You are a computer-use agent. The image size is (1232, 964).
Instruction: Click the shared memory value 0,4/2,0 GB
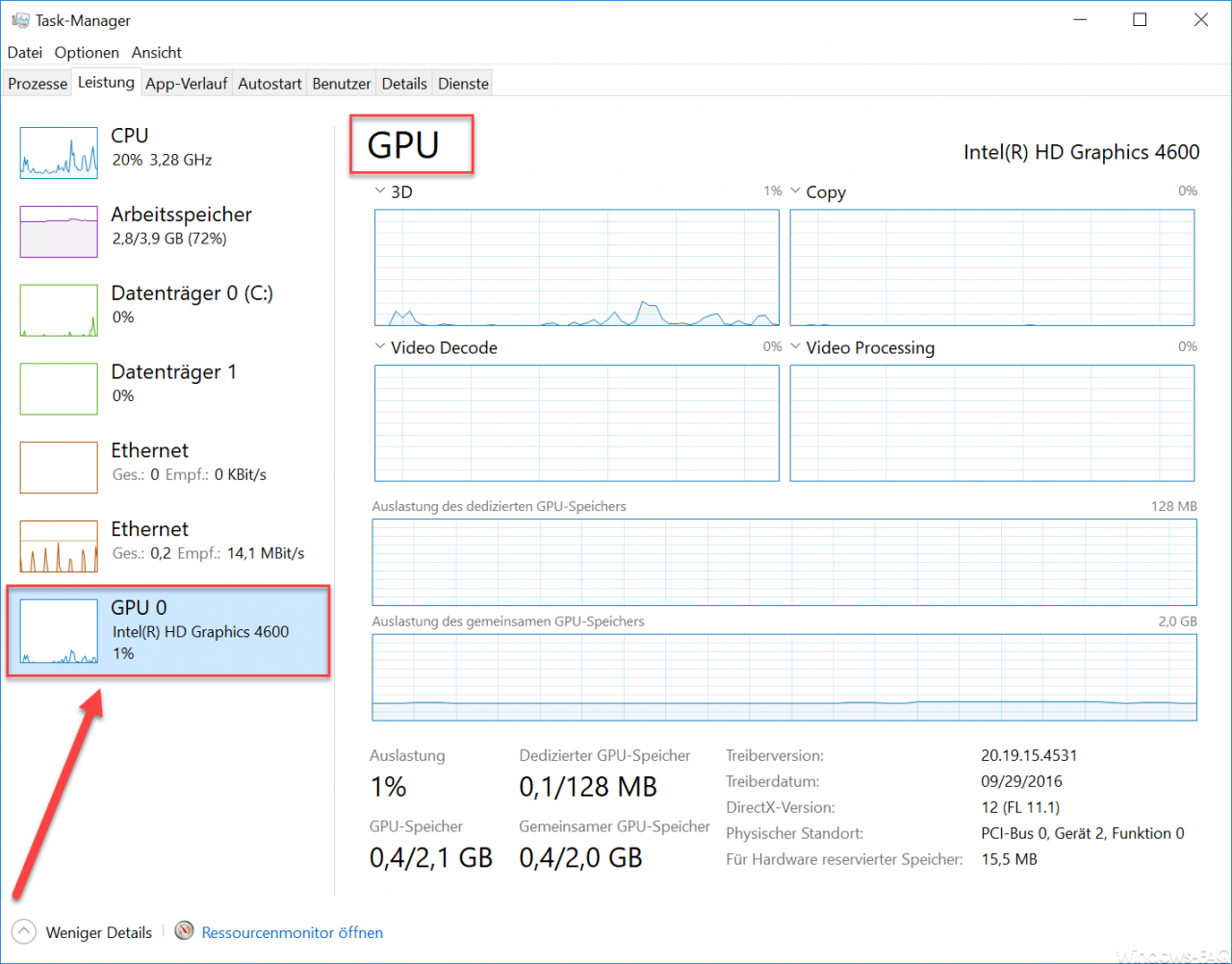point(580,857)
